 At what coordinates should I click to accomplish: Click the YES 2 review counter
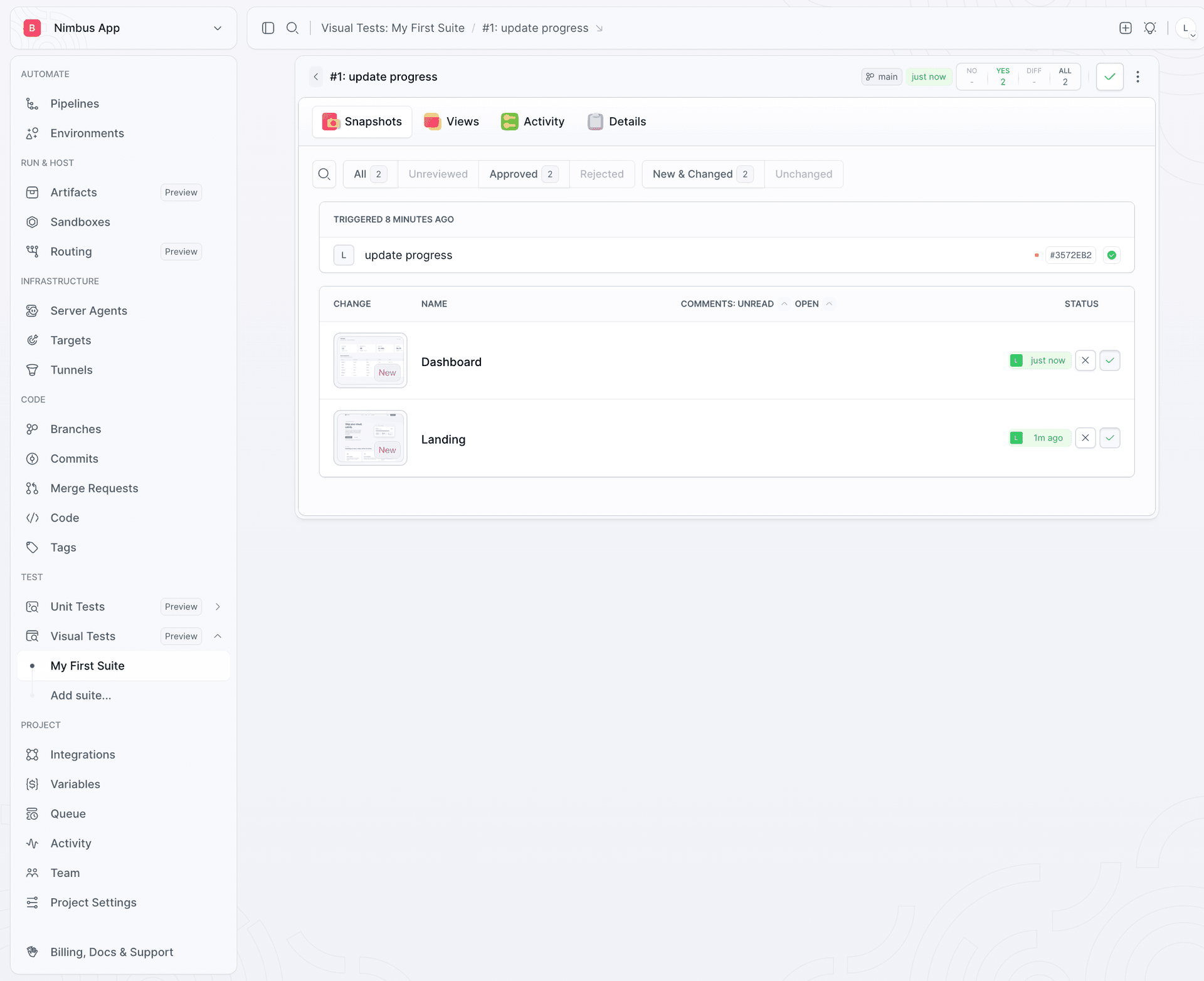click(1003, 76)
